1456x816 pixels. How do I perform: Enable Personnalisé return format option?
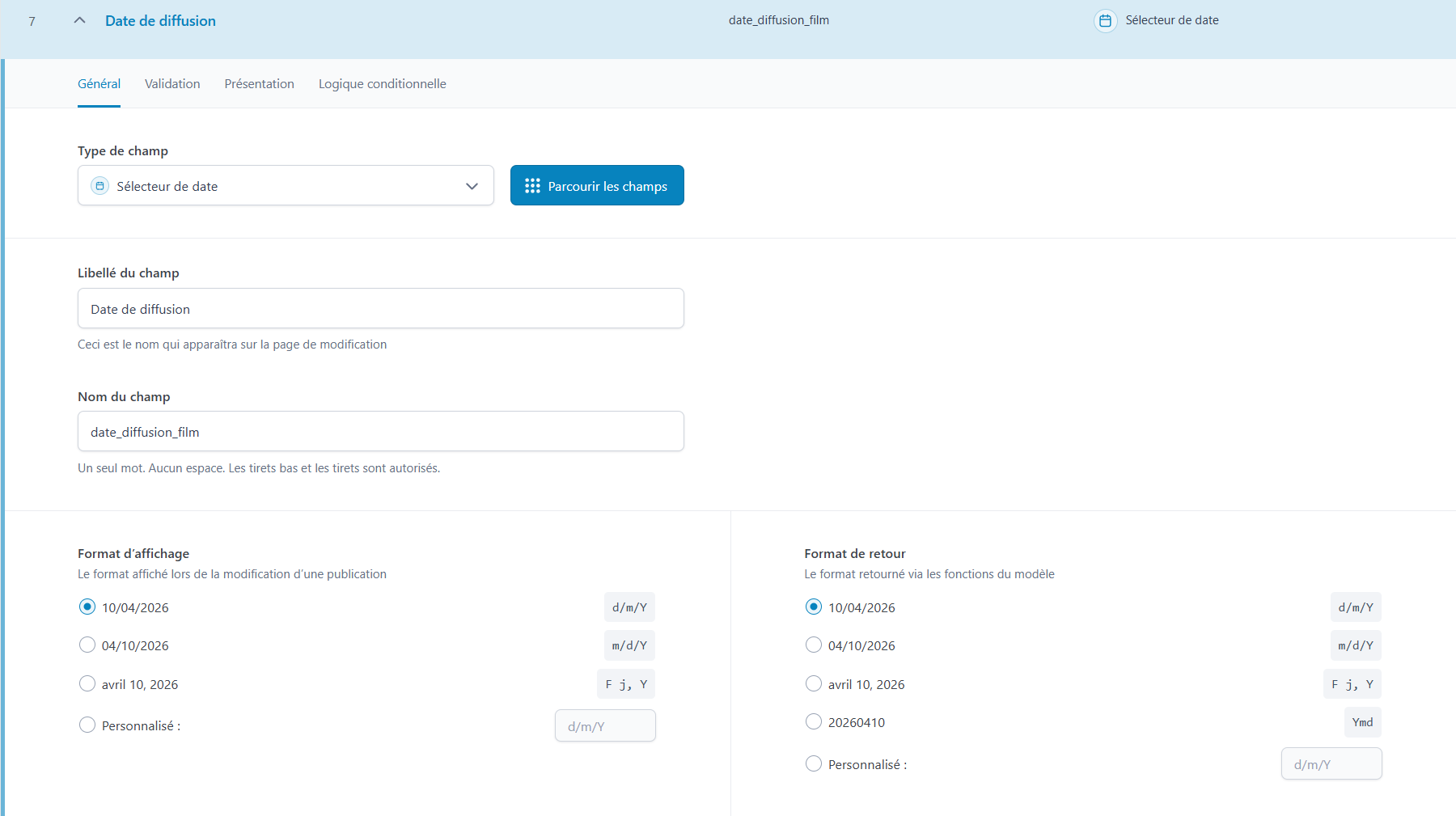814,764
